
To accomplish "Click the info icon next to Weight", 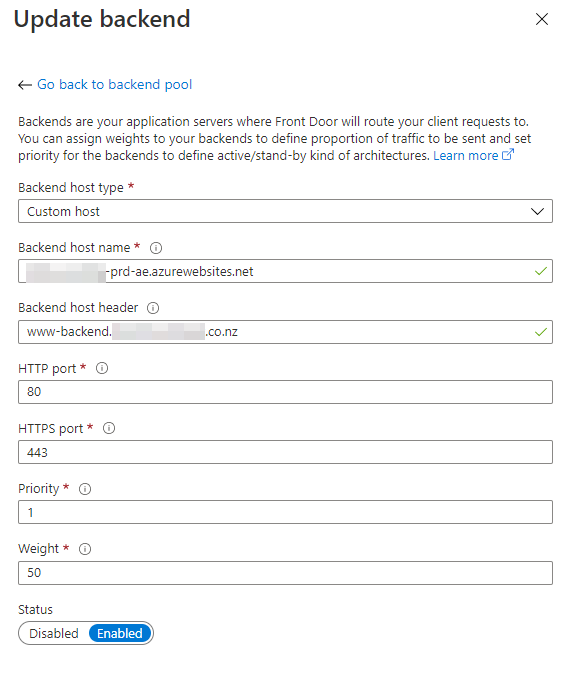I will tap(85, 549).
